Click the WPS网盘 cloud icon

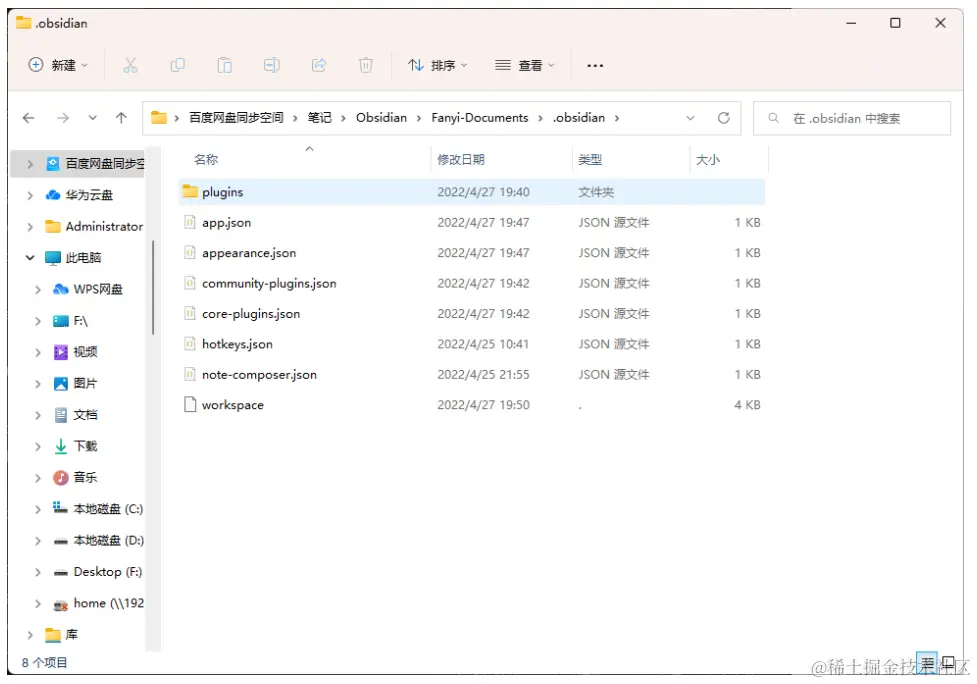coord(60,289)
